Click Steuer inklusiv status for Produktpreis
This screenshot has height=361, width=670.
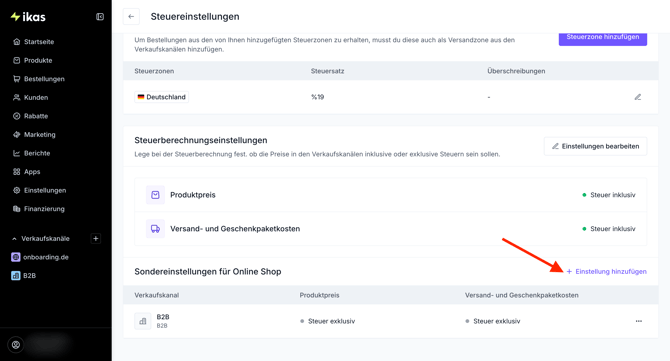click(609, 195)
